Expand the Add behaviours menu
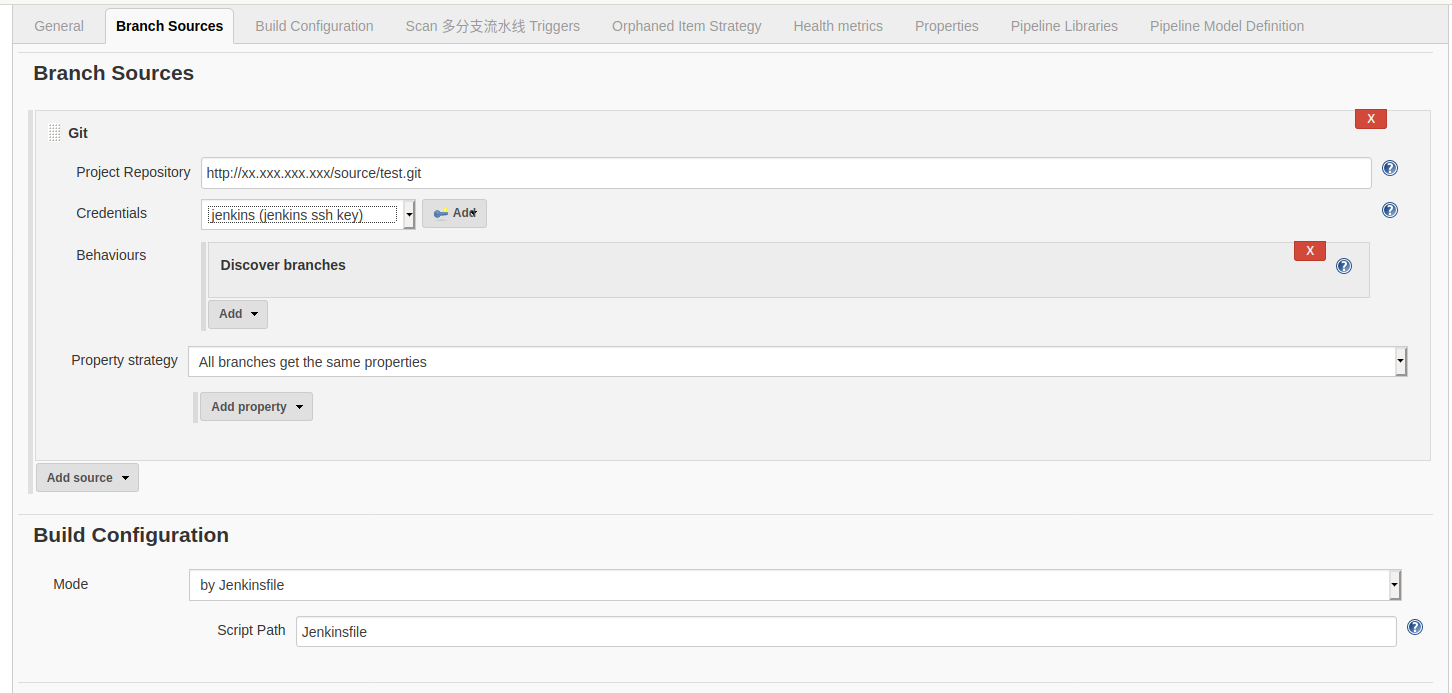Screen dimensions: 1452x693 click(x=237, y=313)
